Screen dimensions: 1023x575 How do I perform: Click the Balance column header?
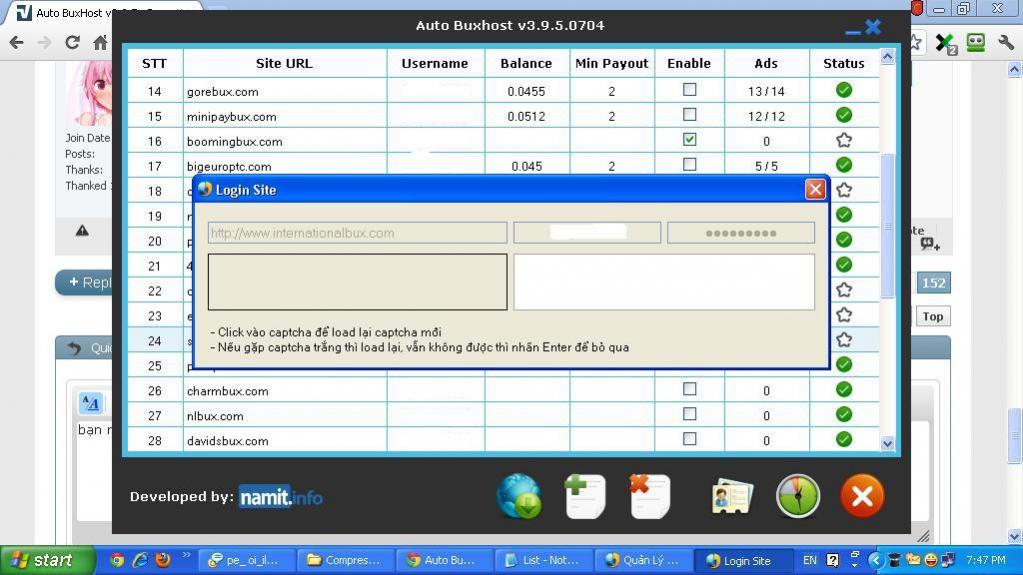(526, 63)
